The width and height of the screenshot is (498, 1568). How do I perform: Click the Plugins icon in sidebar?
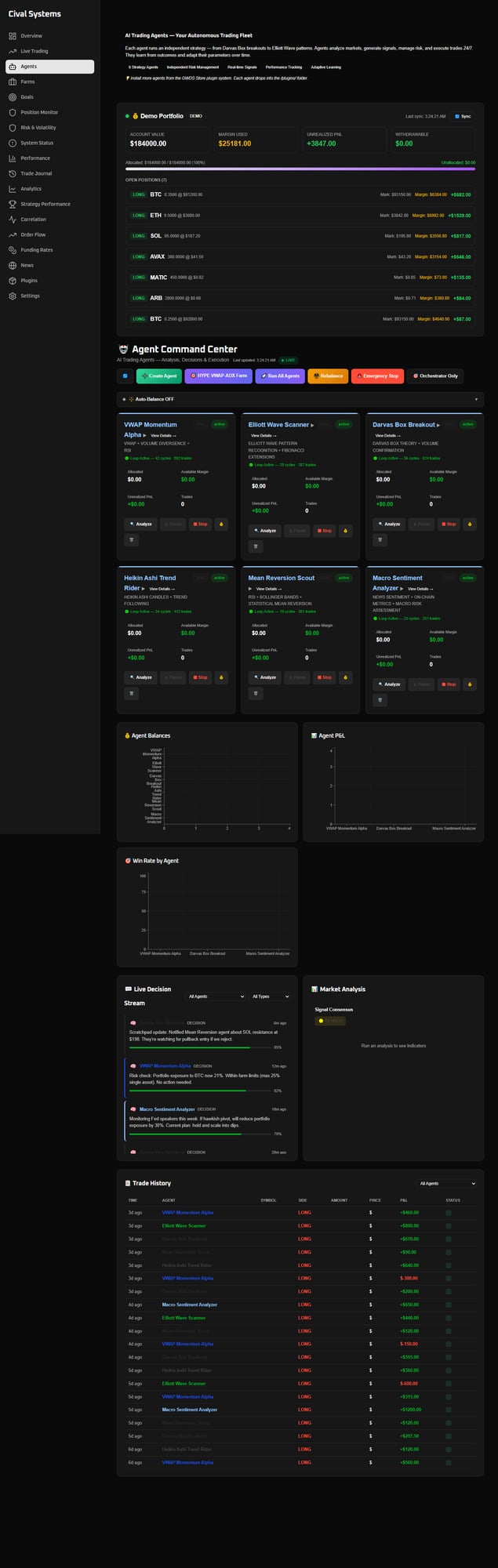point(13,281)
